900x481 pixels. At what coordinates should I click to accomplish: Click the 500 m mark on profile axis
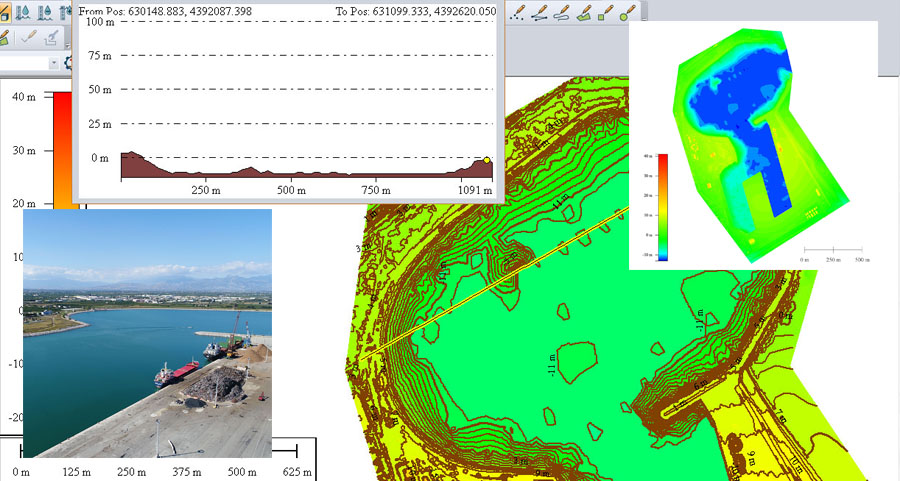tap(291, 190)
